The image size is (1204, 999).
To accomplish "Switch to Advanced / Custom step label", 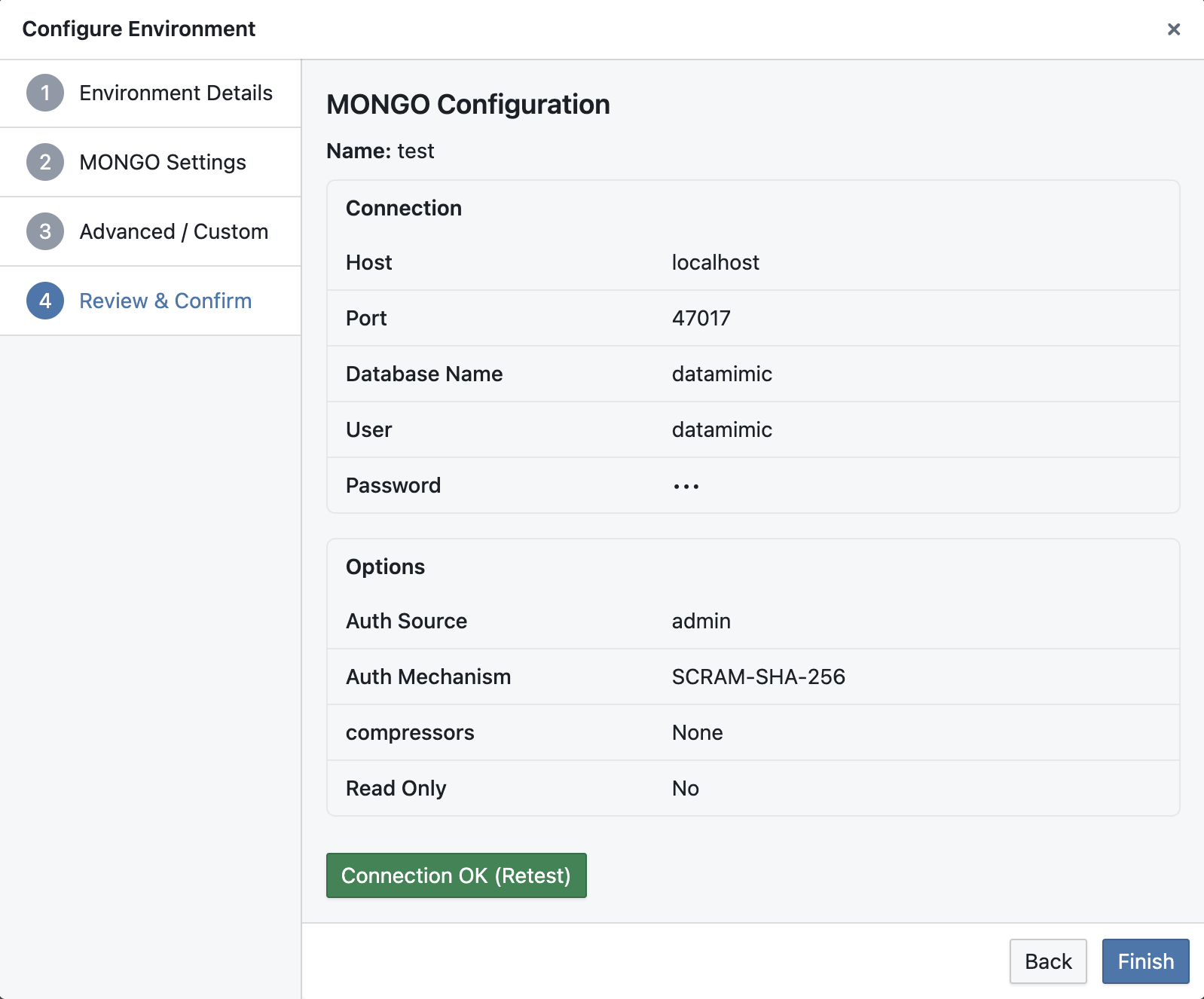I will pos(173,231).
